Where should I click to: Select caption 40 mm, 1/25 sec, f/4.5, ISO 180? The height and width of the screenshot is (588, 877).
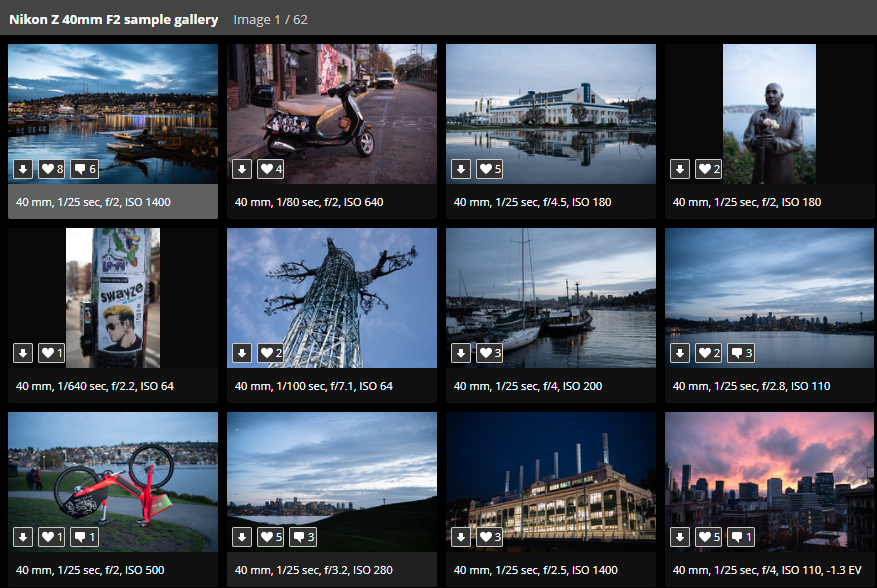coord(532,202)
